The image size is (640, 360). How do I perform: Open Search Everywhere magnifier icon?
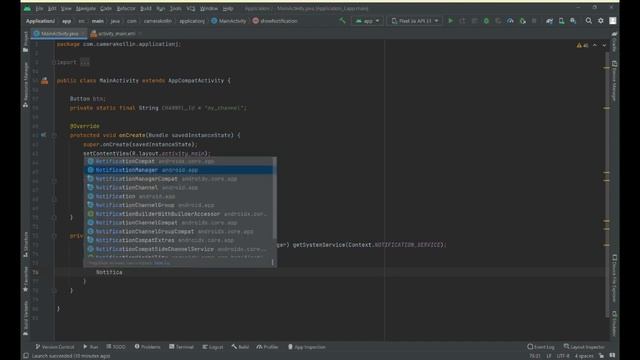point(589,20)
